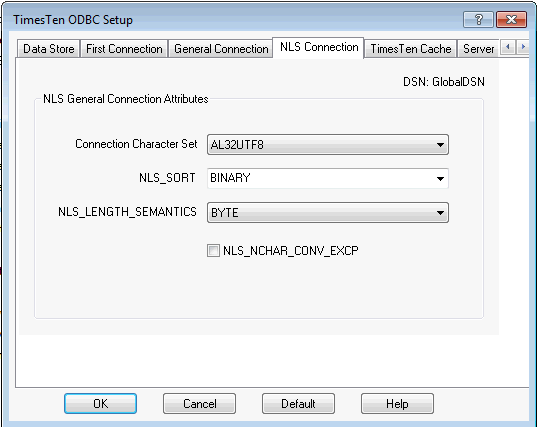Close the TimesTen ODBC Setup dialog
Image resolution: width=538 pixels, height=427 pixels.
coord(511,20)
